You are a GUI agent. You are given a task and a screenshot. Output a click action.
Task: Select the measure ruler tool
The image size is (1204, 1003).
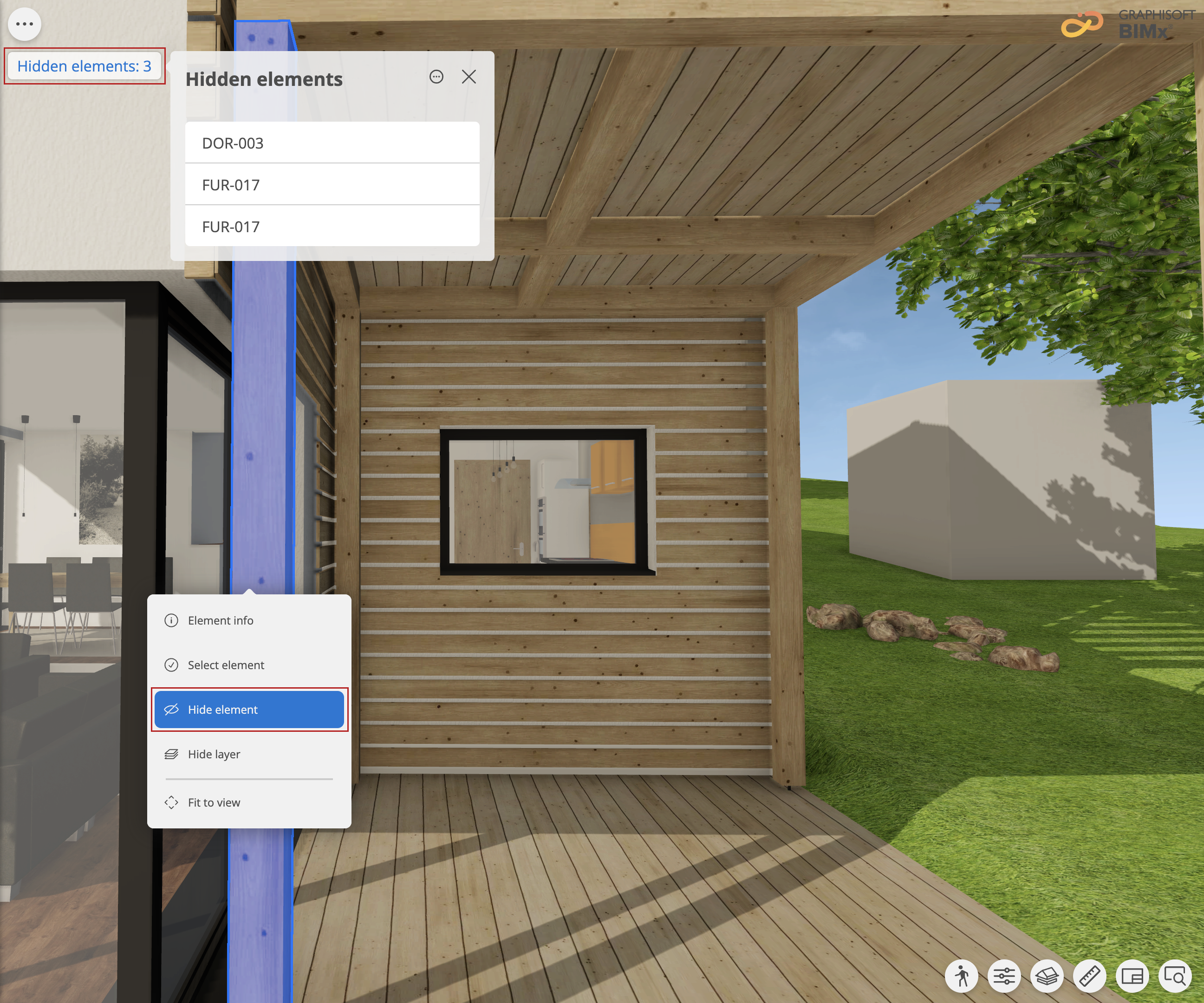pyautogui.click(x=1089, y=976)
